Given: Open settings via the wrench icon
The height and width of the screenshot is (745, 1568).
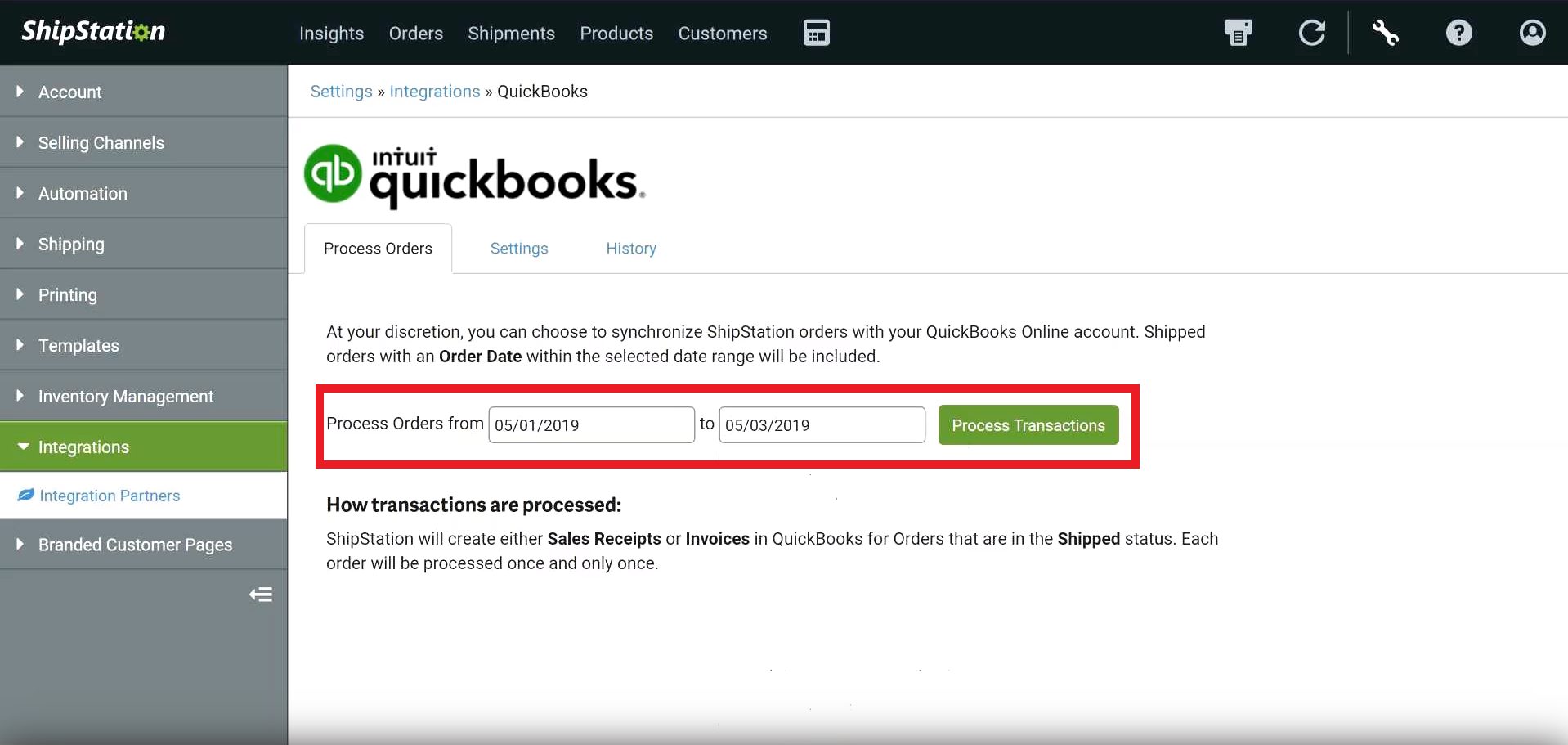Looking at the screenshot, I should (x=1385, y=33).
